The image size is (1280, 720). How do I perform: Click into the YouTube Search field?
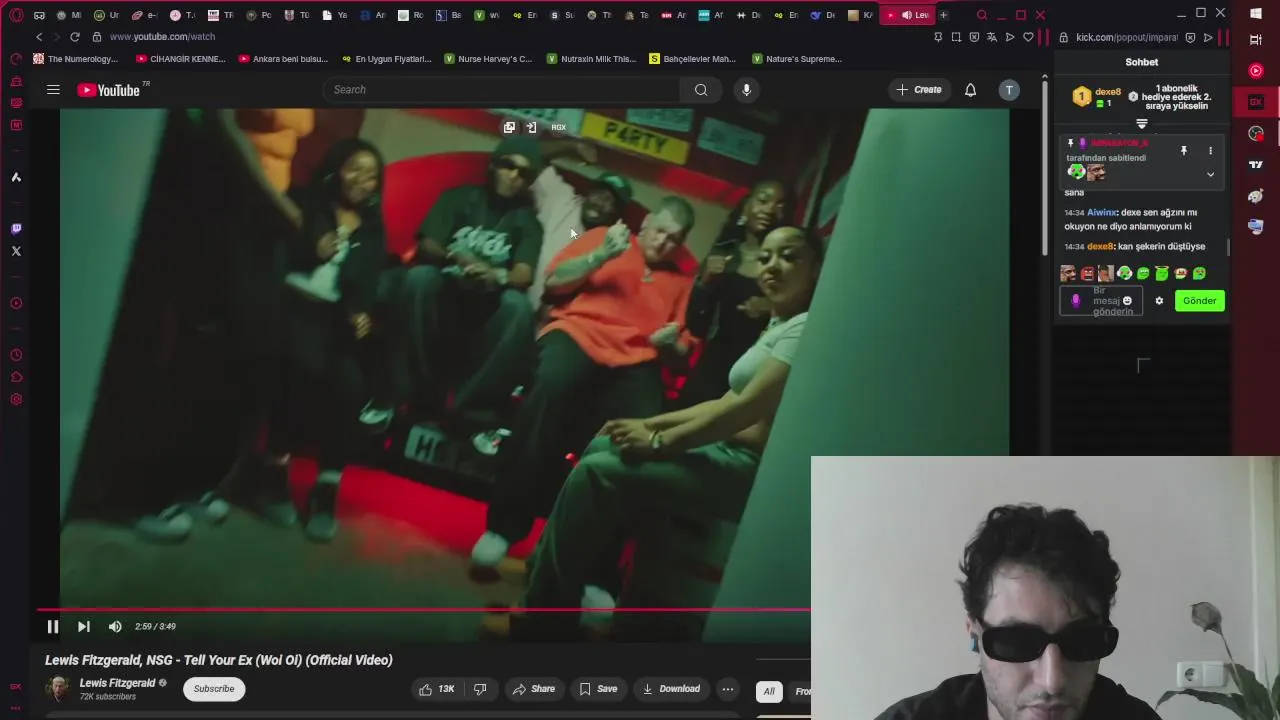[500, 90]
